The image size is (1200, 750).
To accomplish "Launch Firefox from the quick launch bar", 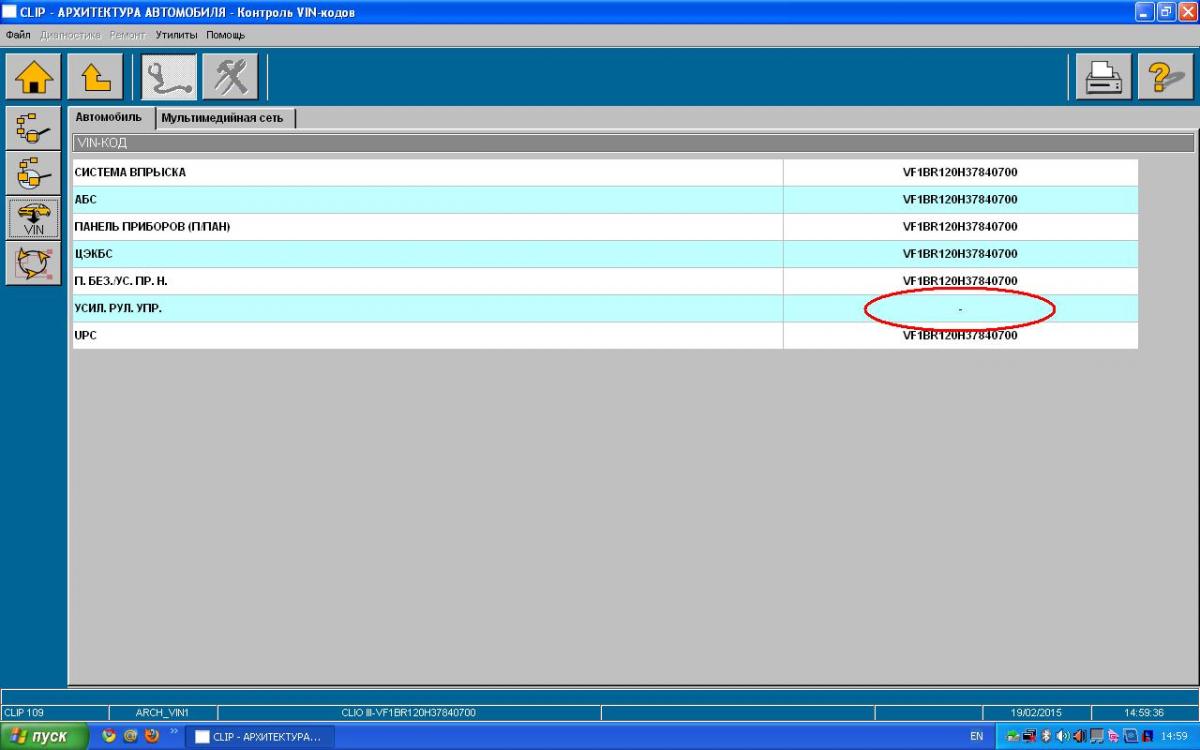I will tap(152, 736).
